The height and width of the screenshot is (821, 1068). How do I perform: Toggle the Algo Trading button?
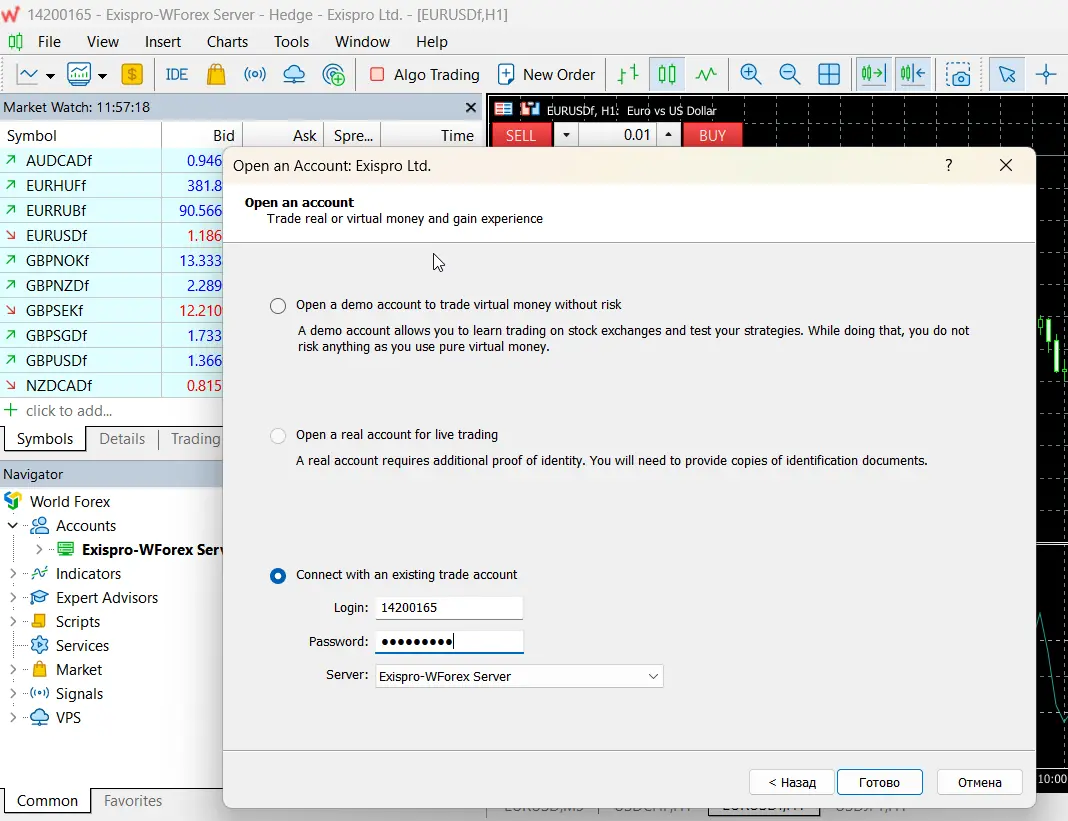424,74
